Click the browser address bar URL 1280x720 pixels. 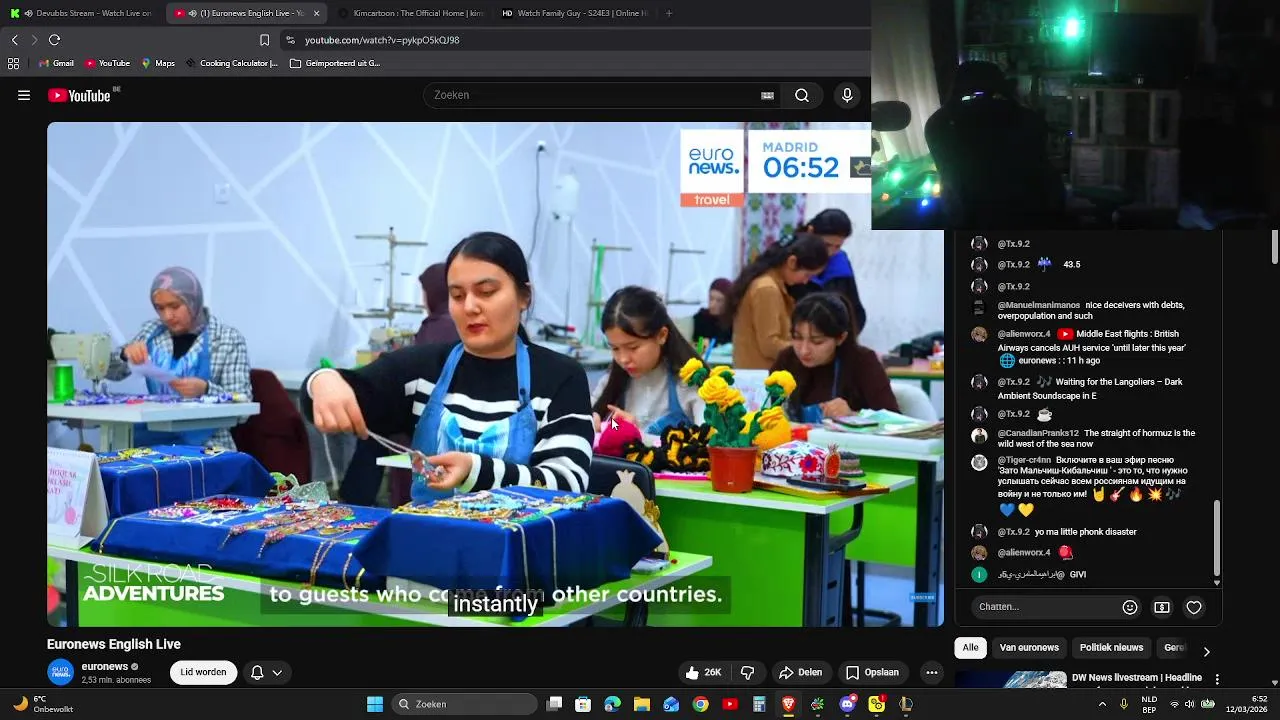coord(382,40)
